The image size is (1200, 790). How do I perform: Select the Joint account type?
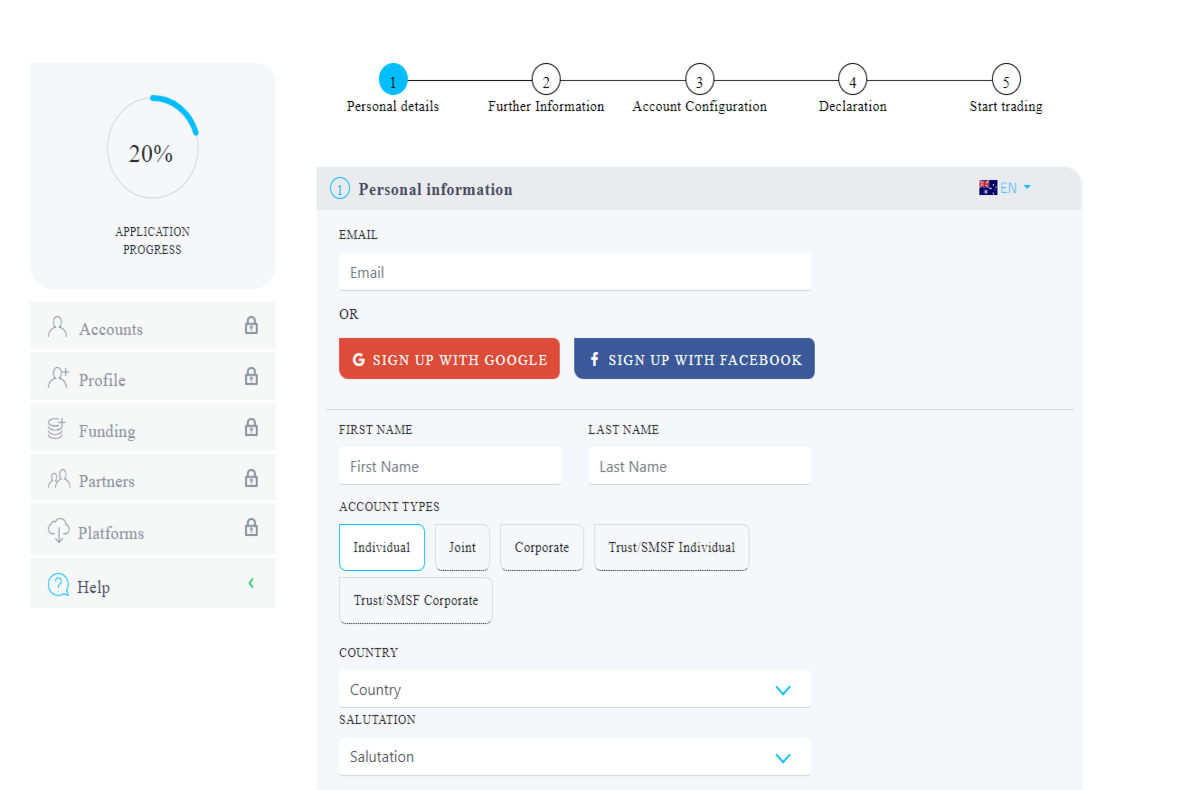(x=462, y=547)
